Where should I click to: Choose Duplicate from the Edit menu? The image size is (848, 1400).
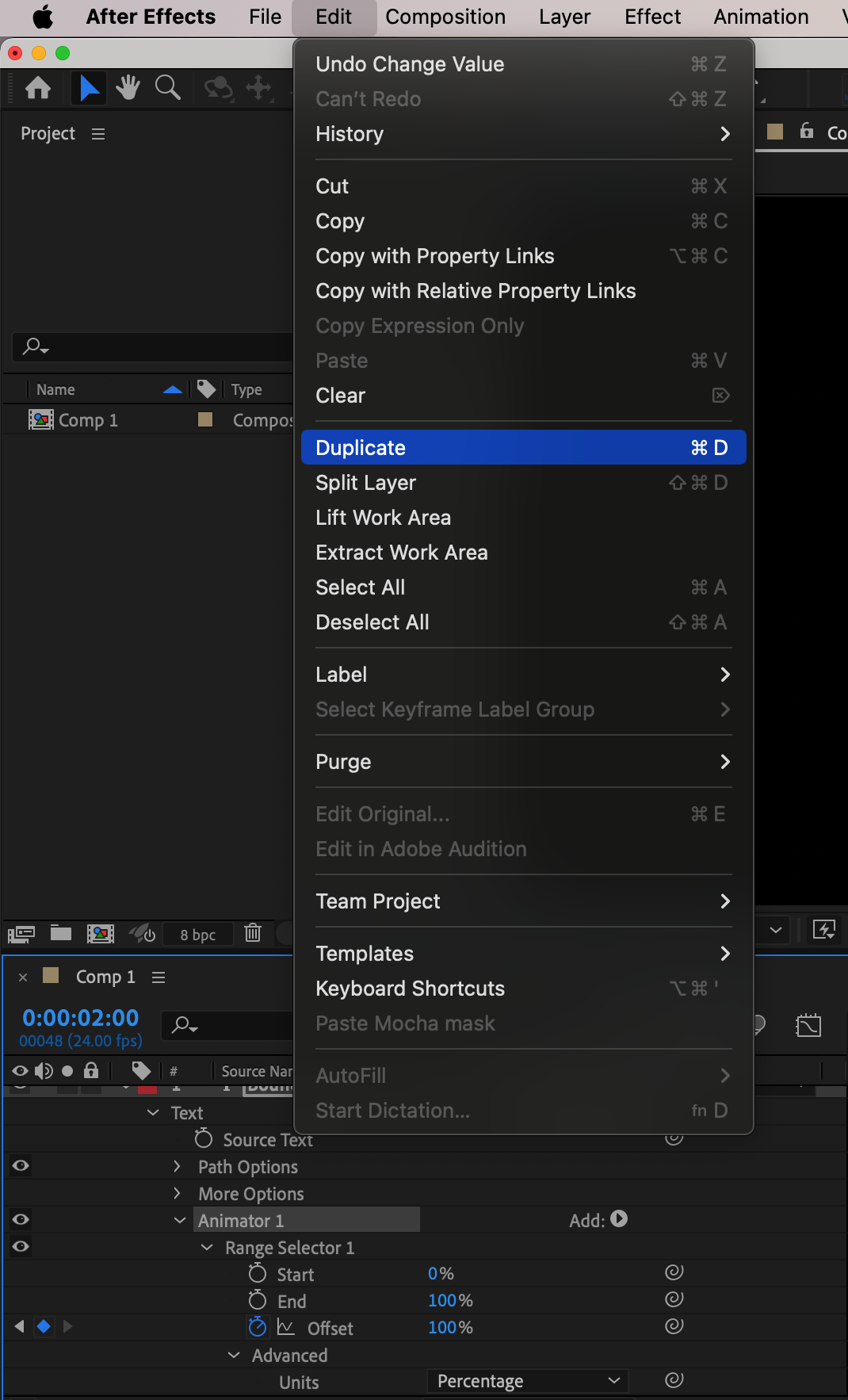point(524,447)
